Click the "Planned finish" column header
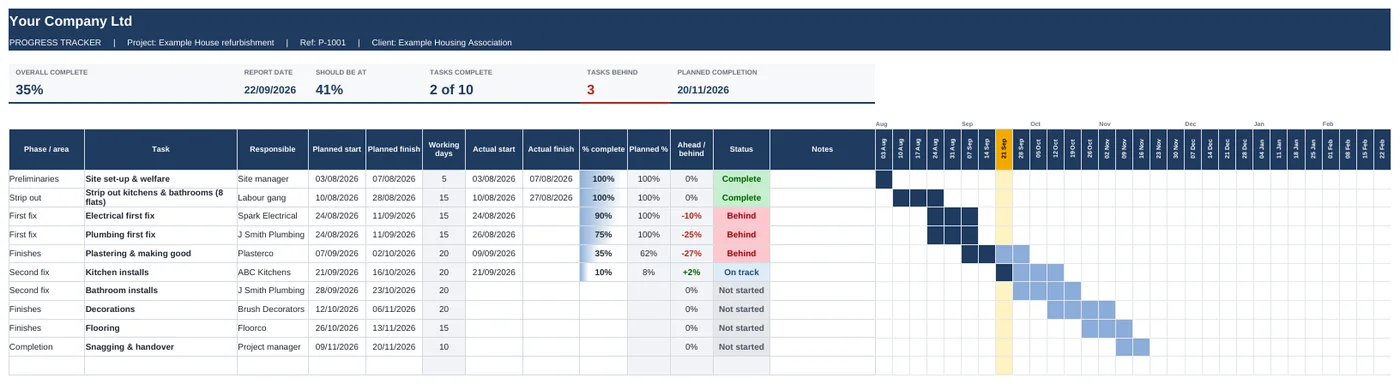1400x384 pixels. pyautogui.click(x=394, y=149)
